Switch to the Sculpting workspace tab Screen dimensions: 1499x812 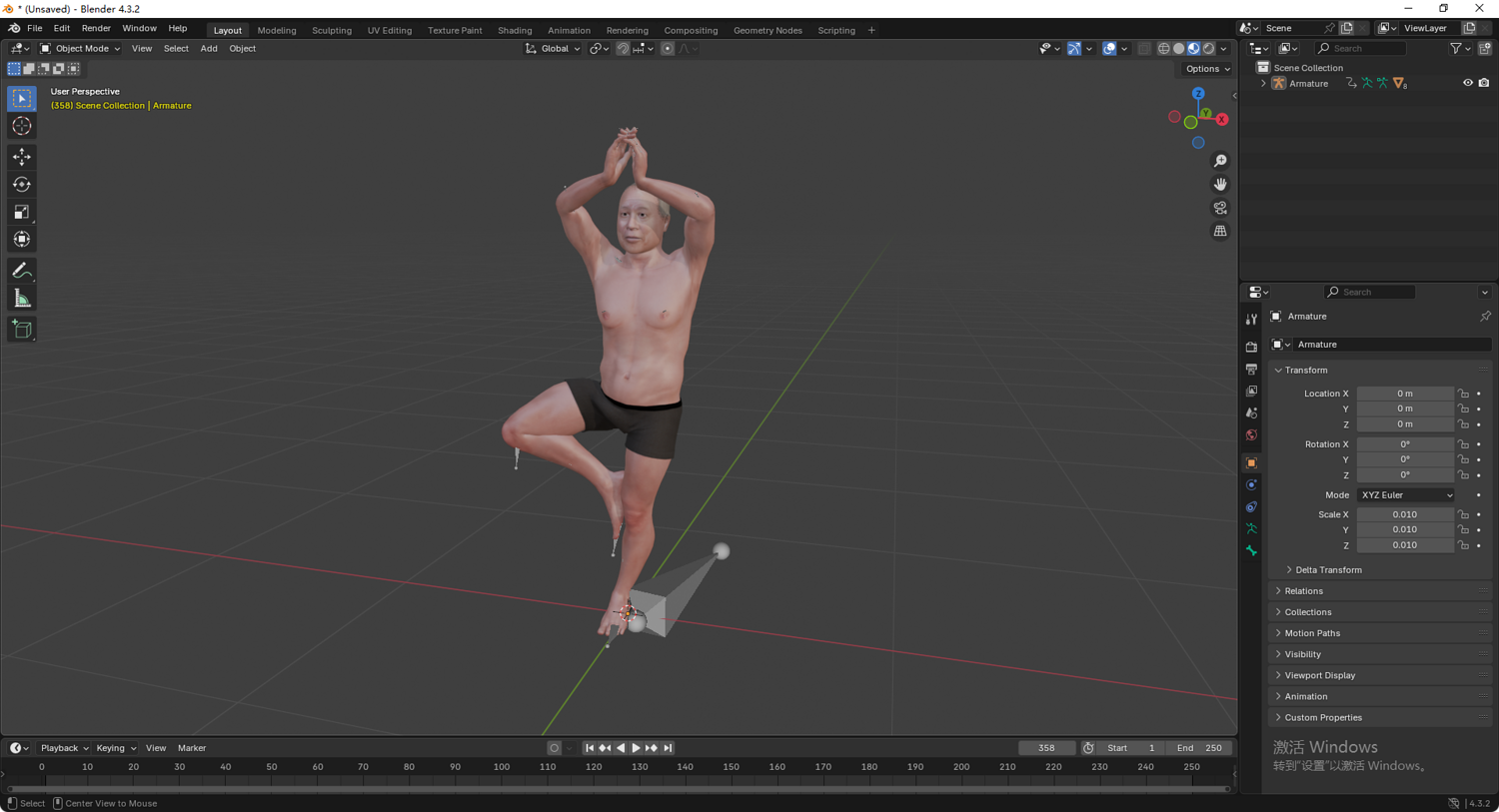tap(332, 30)
